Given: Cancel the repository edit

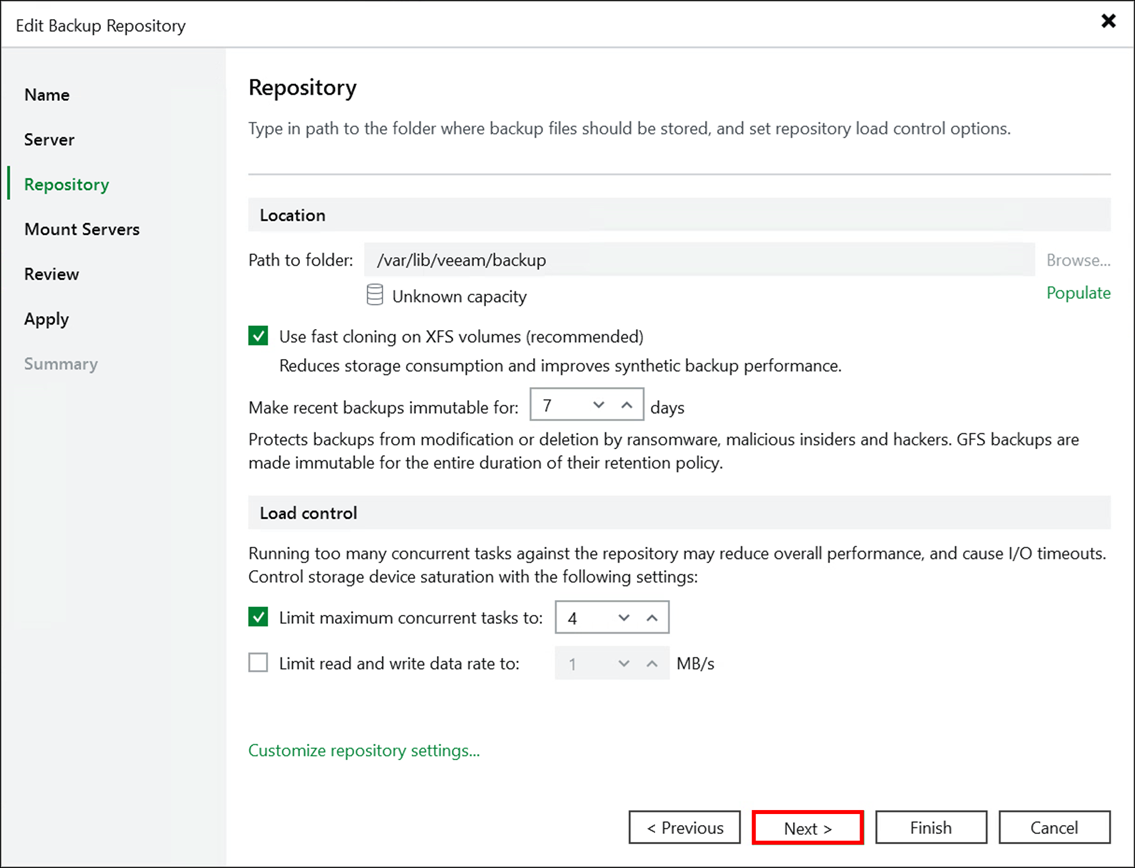Looking at the screenshot, I should coord(1054,827).
